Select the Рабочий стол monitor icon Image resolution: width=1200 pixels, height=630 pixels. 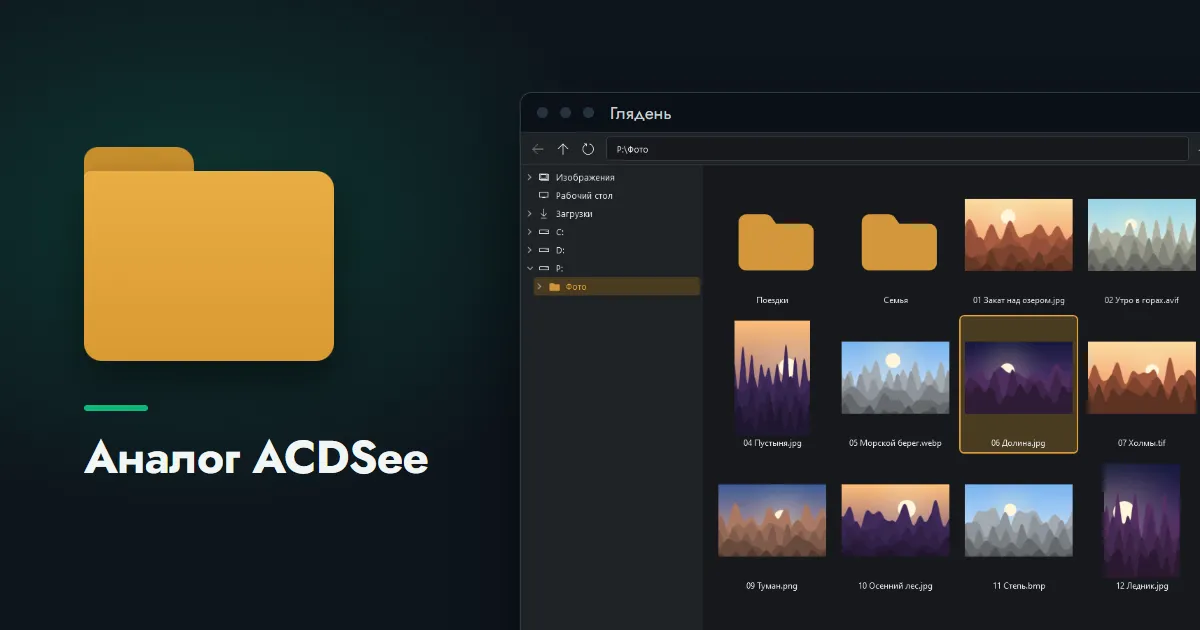click(x=544, y=196)
